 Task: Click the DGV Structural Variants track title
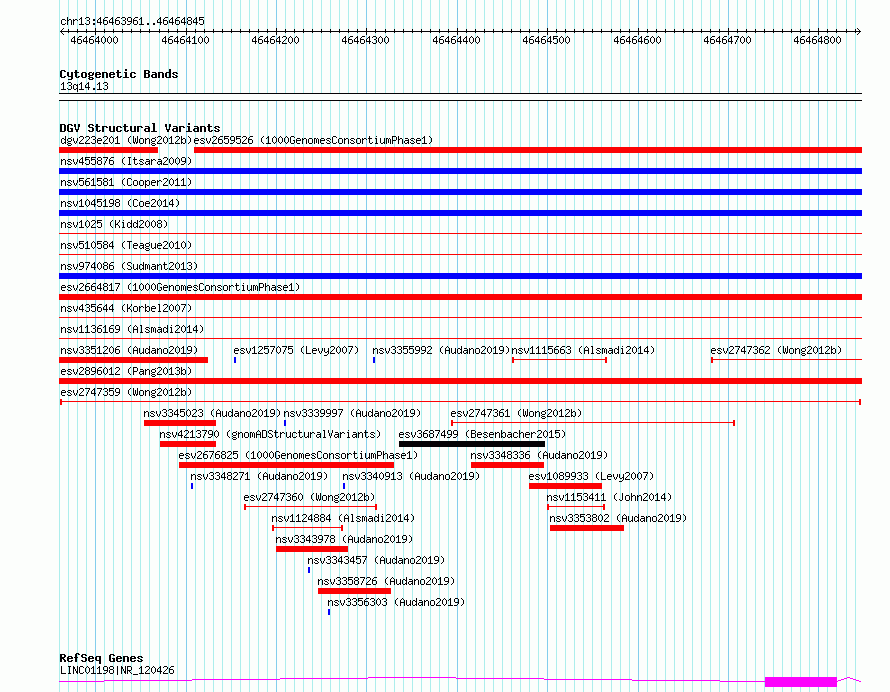[x=140, y=128]
